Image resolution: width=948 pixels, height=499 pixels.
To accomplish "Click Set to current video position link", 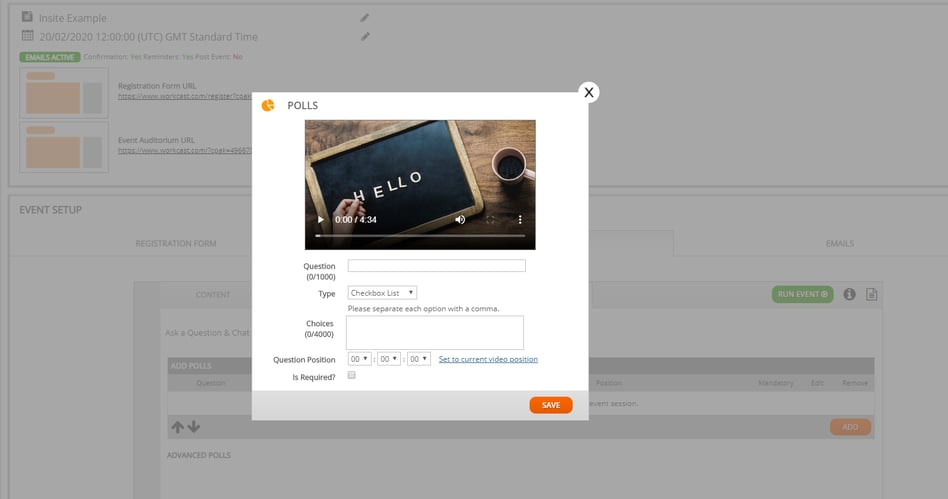I will click(x=488, y=359).
